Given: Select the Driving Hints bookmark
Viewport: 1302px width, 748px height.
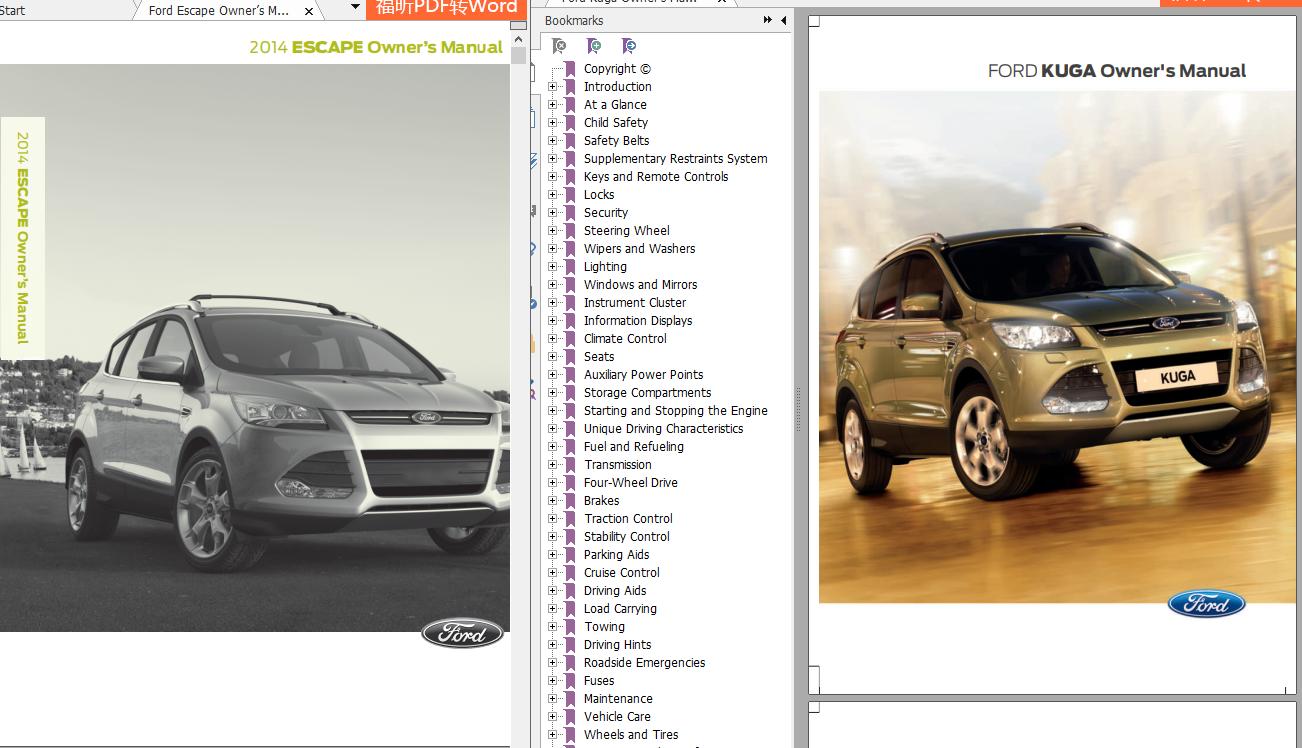Looking at the screenshot, I should click(617, 645).
